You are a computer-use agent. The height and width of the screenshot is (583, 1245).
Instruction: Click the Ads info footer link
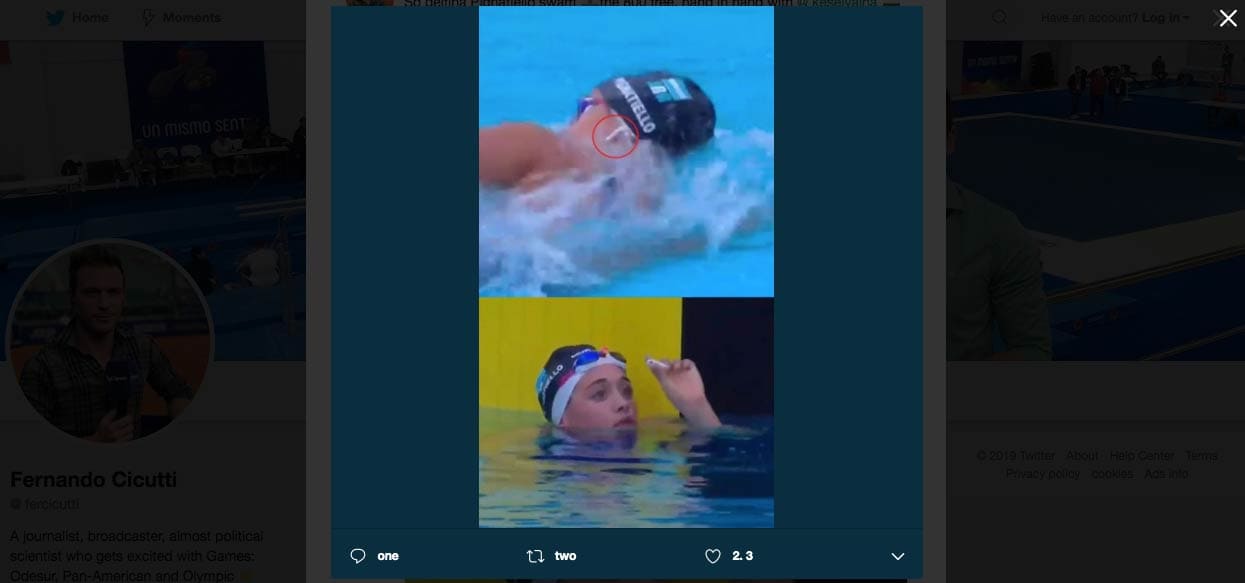tap(1166, 474)
